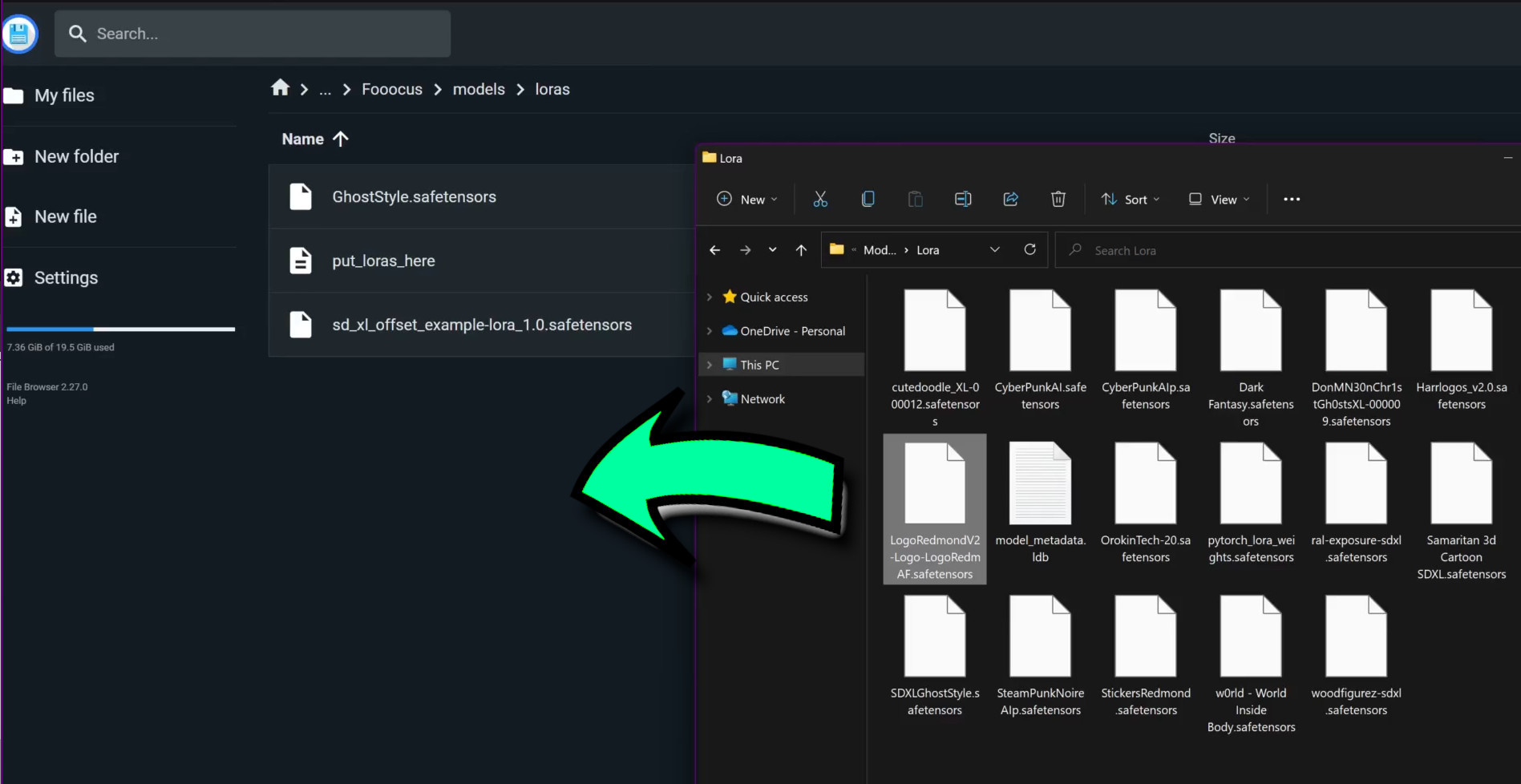Select OrokinTech-20.safetensors file
The image size is (1521, 784).
click(1146, 503)
